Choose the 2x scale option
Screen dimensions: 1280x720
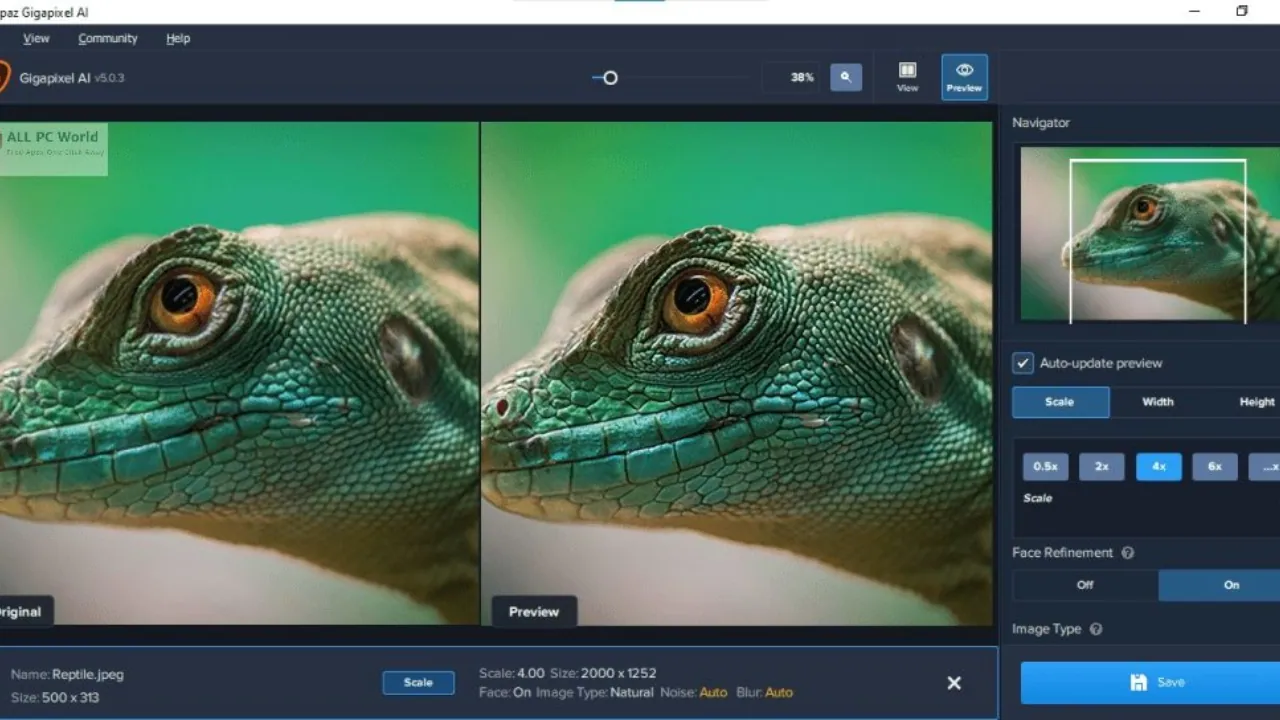click(x=1102, y=466)
